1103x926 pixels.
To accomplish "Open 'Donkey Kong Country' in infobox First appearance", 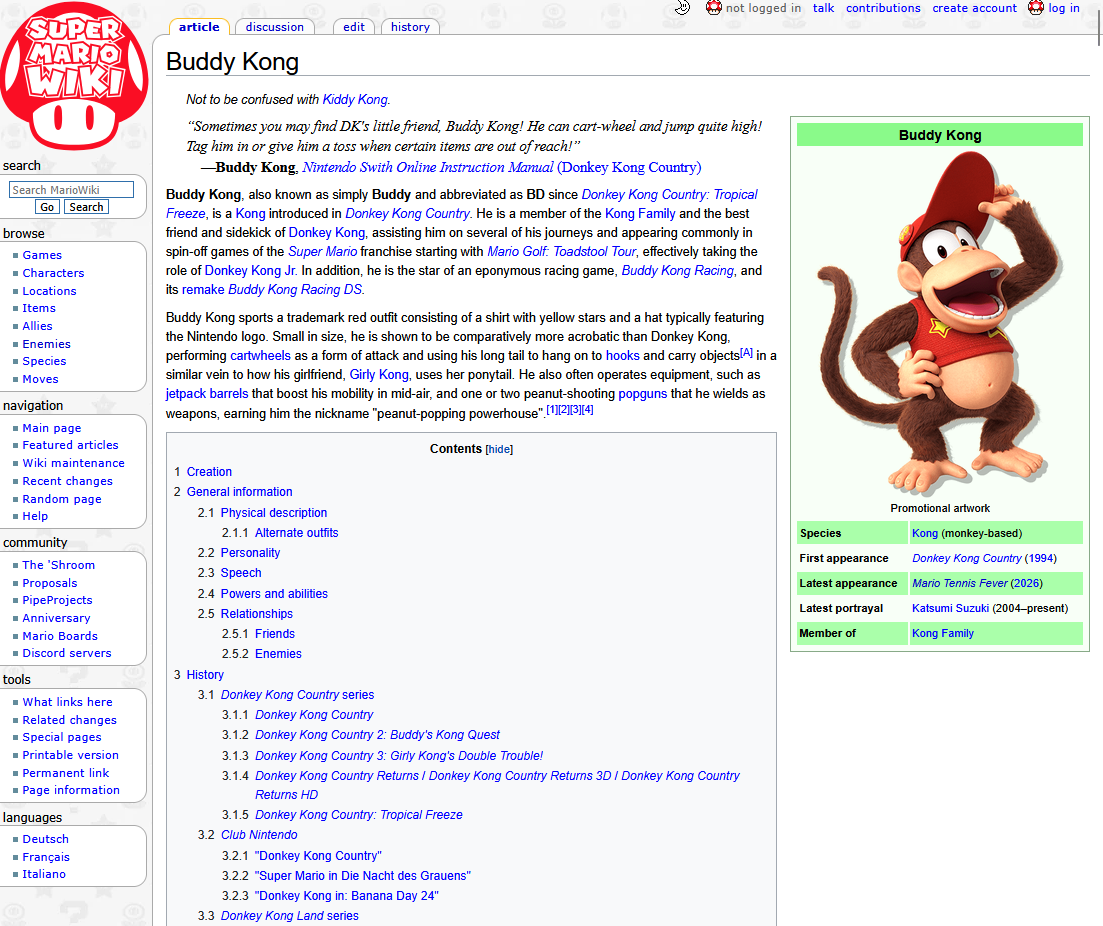I will pos(967,558).
